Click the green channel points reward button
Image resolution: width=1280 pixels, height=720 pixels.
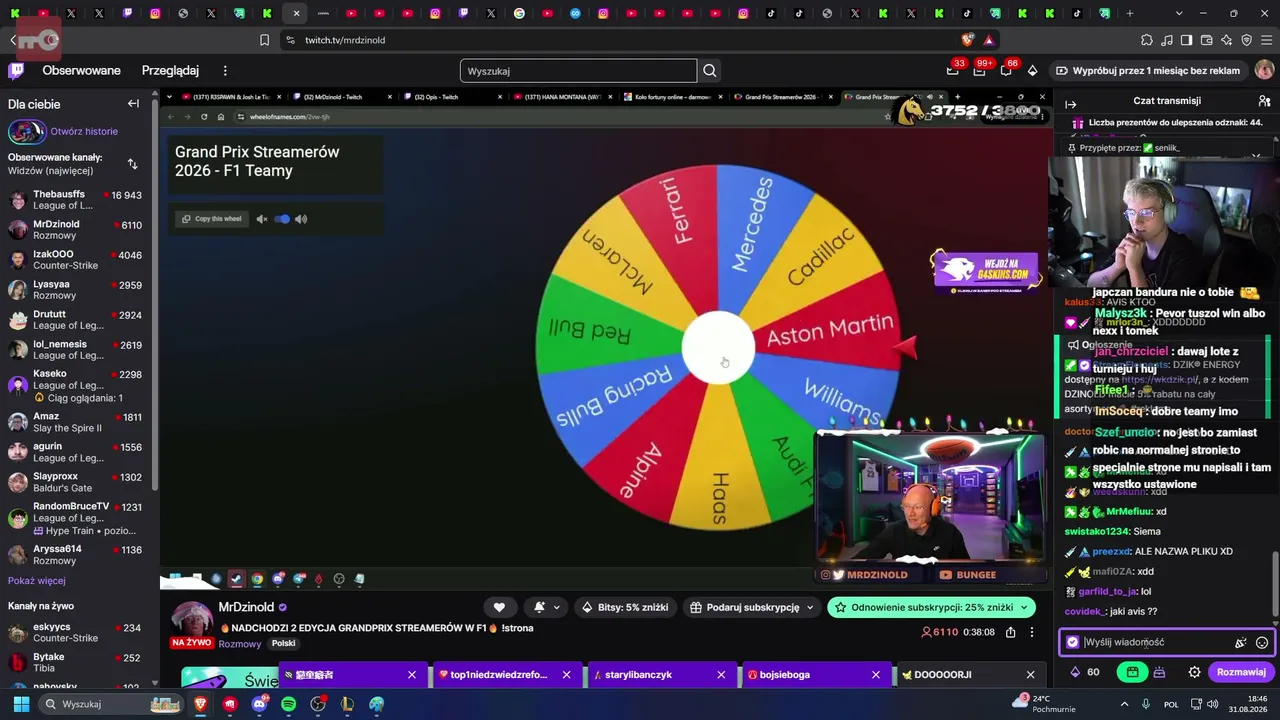pos(1132,672)
